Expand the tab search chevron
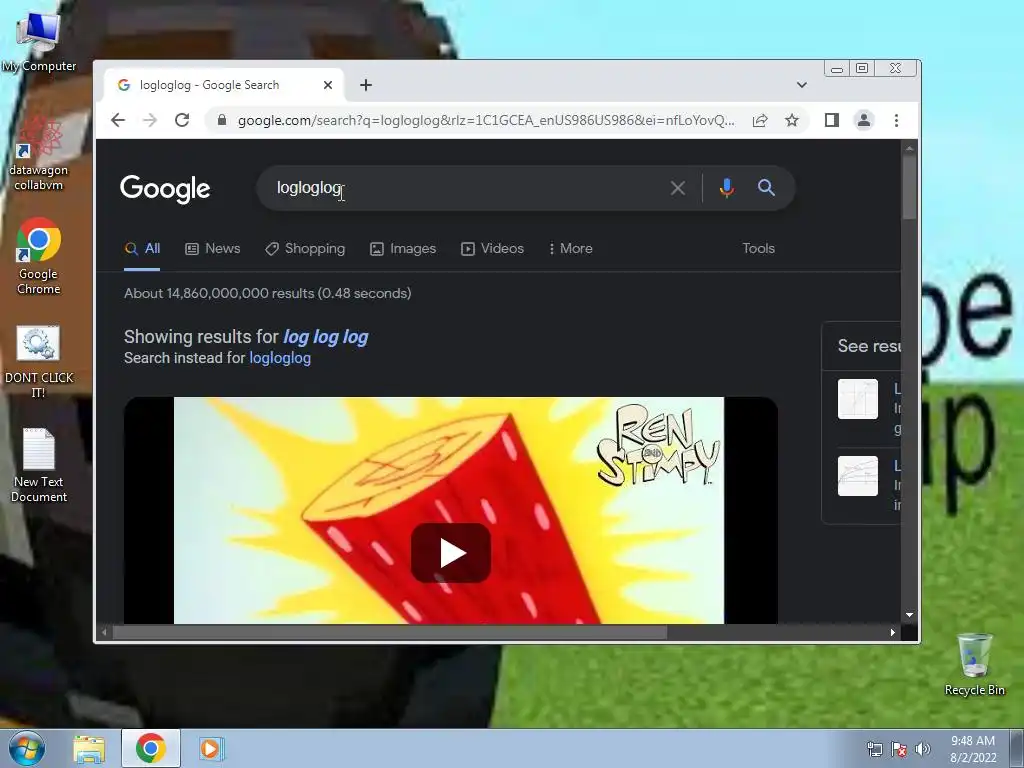 pos(801,85)
